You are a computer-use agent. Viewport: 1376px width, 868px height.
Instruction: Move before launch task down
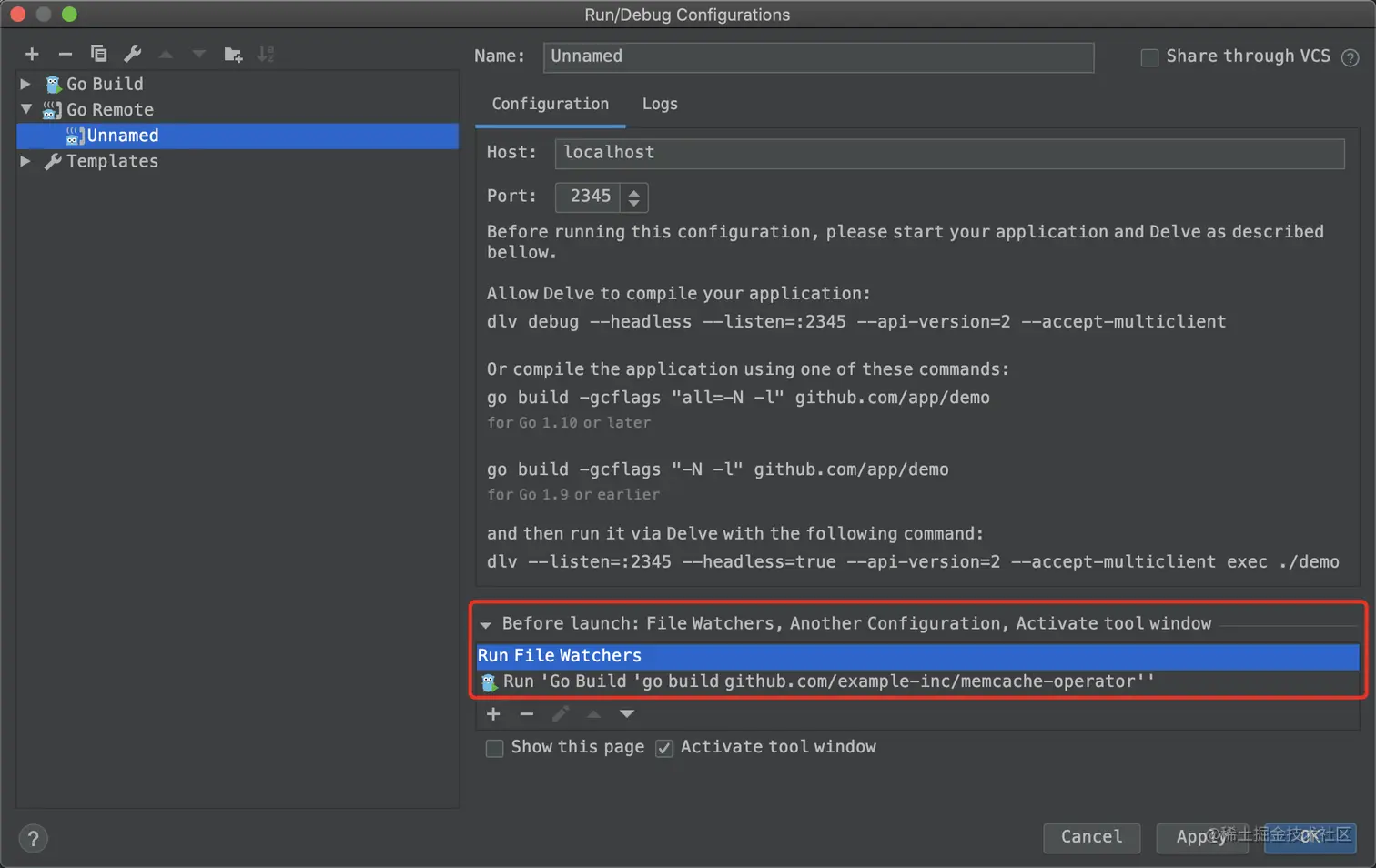tap(627, 714)
